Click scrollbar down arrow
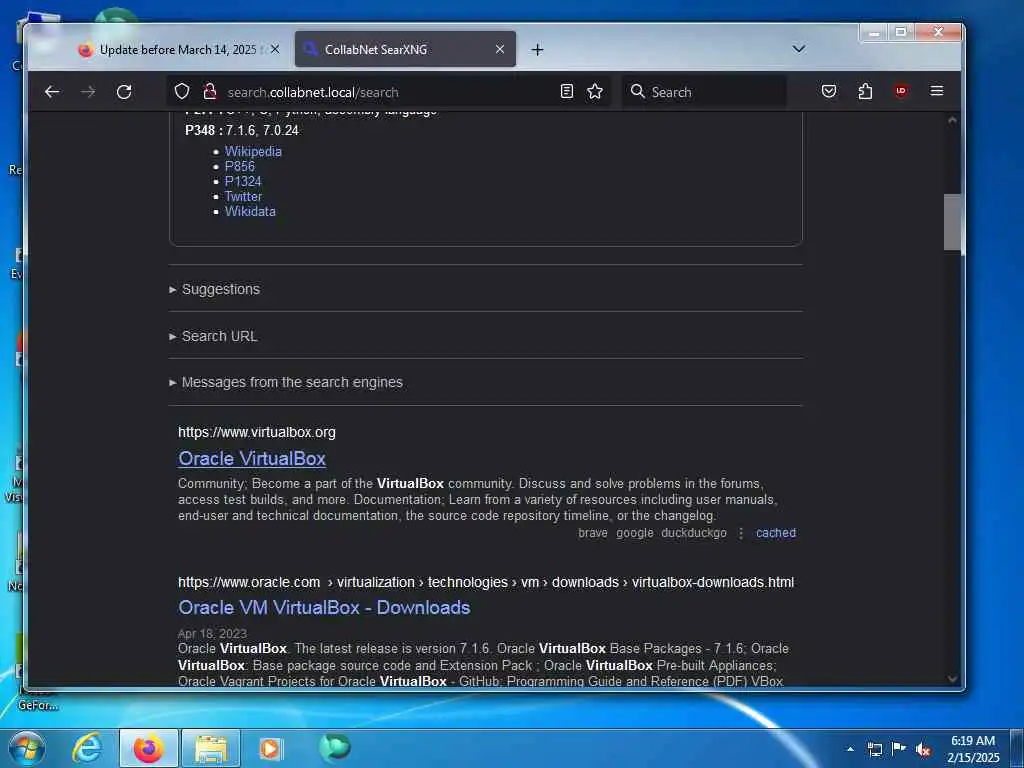 [952, 679]
